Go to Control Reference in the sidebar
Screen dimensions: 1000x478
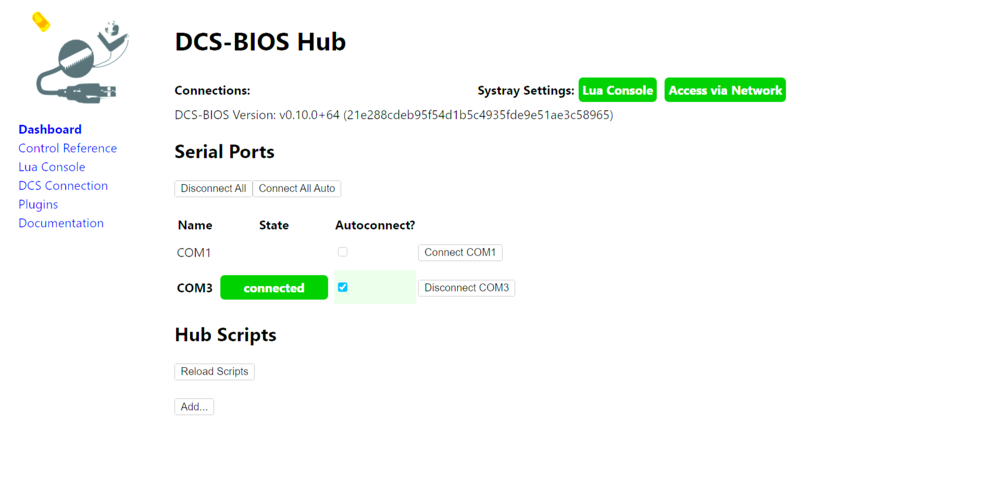click(x=68, y=148)
